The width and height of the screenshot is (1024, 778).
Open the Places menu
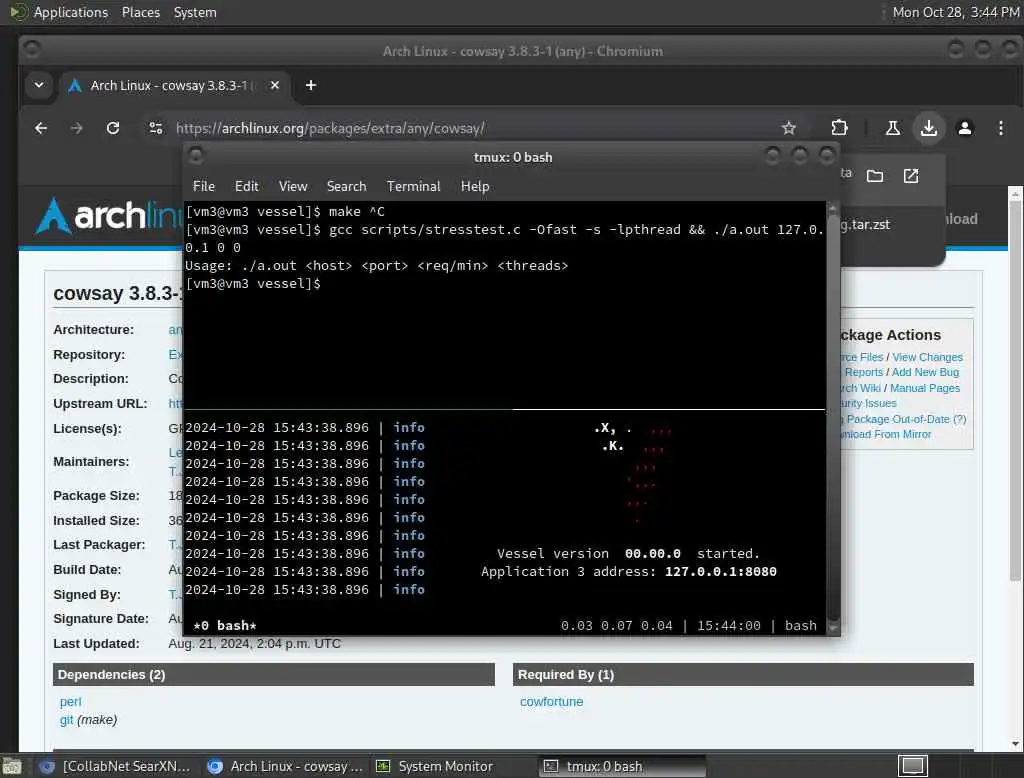point(140,12)
